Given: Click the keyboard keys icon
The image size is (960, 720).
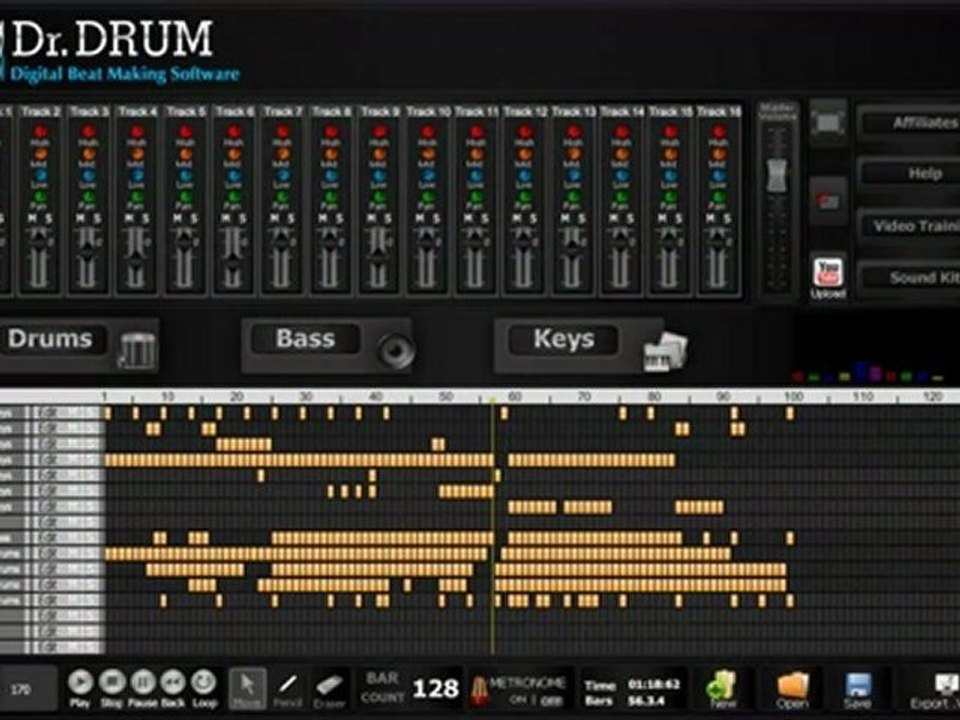Looking at the screenshot, I should [665, 351].
